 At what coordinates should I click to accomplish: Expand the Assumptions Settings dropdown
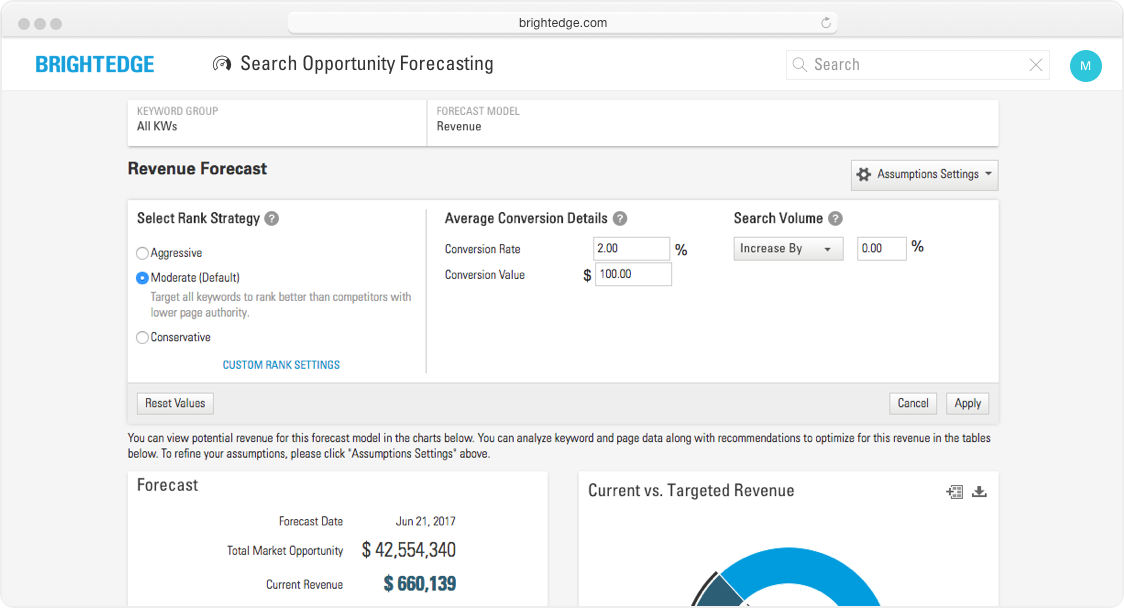tap(924, 175)
